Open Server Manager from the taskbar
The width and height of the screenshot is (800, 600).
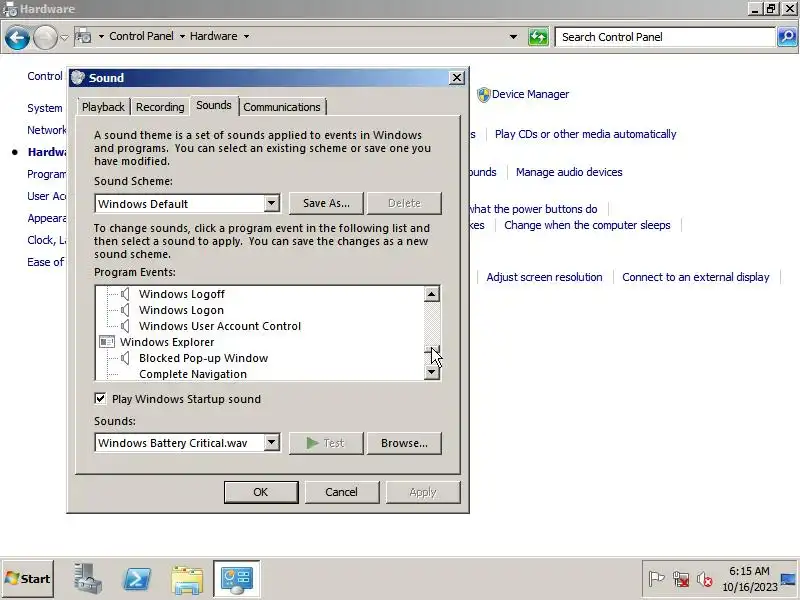(87, 579)
